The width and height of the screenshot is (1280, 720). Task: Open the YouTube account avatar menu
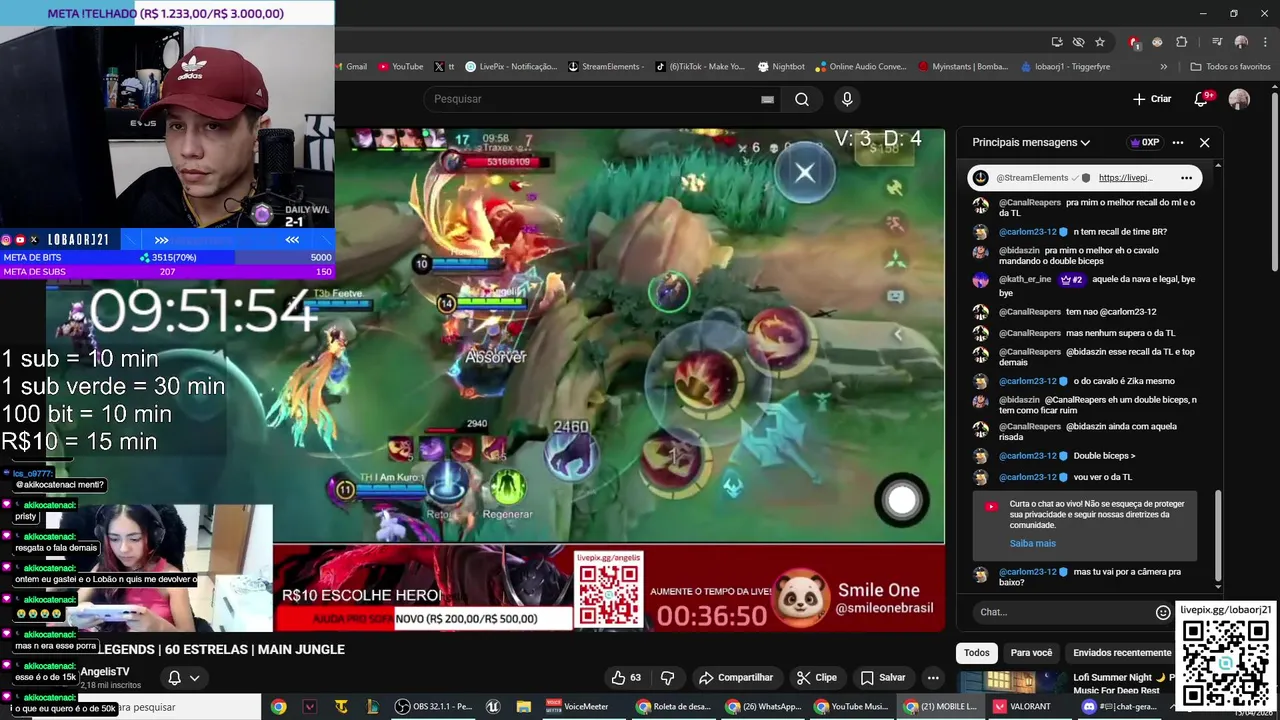click(x=1239, y=99)
